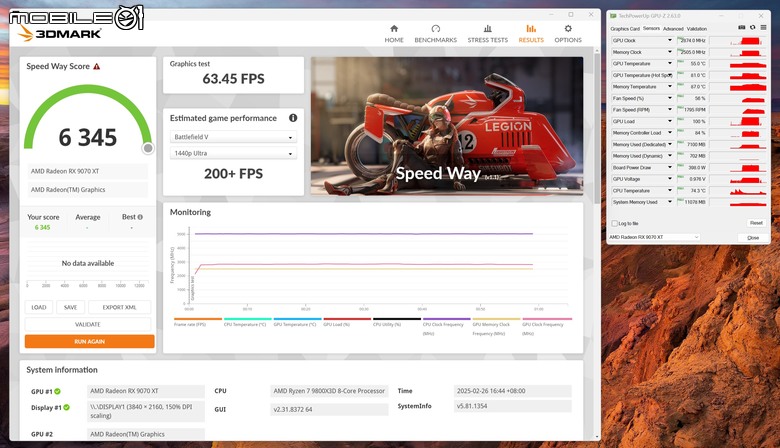
Task: Expand GPU Temperature (Hot Spot) sensor dropdown
Action: (670, 75)
